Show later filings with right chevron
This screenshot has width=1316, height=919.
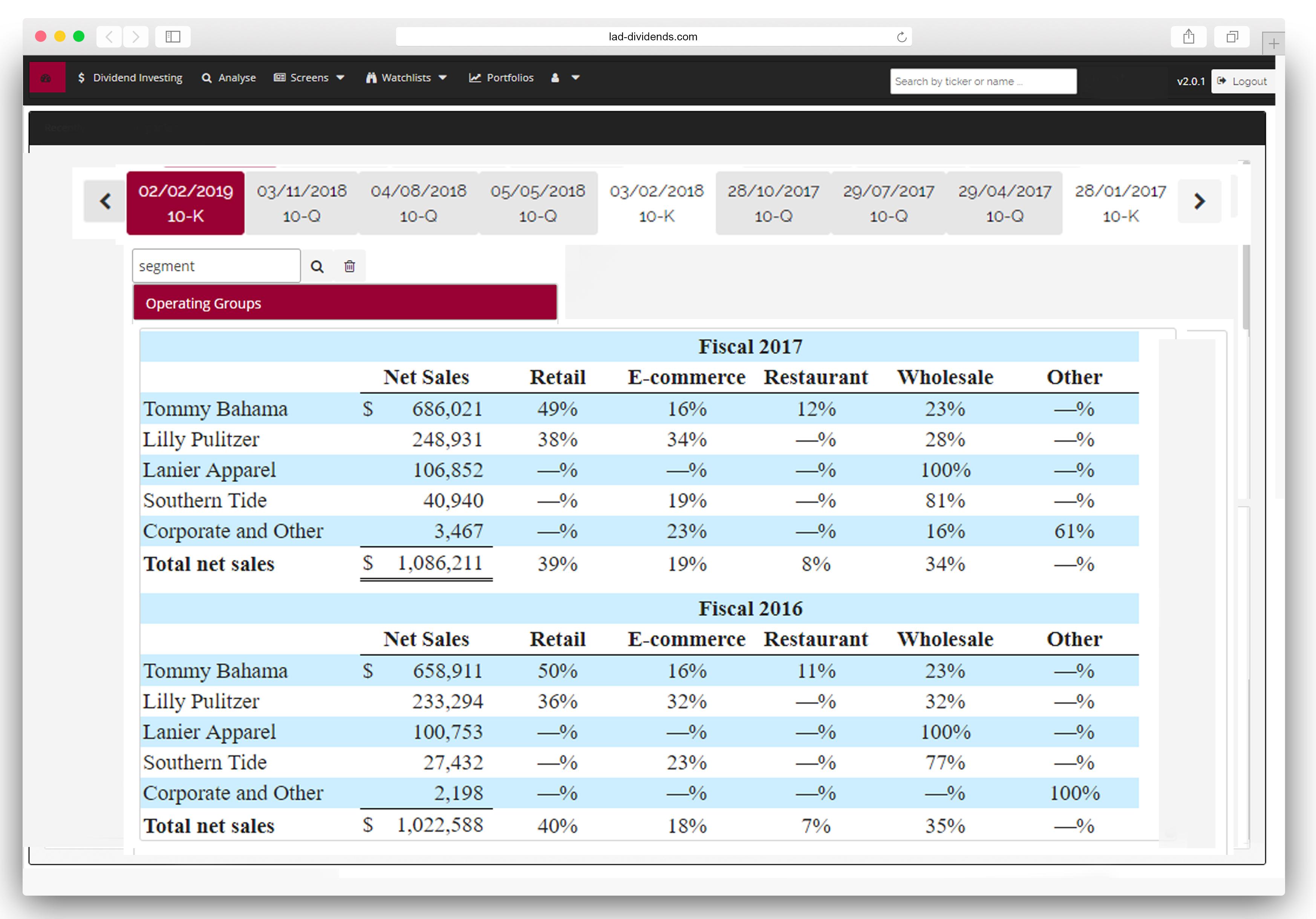(x=1199, y=201)
